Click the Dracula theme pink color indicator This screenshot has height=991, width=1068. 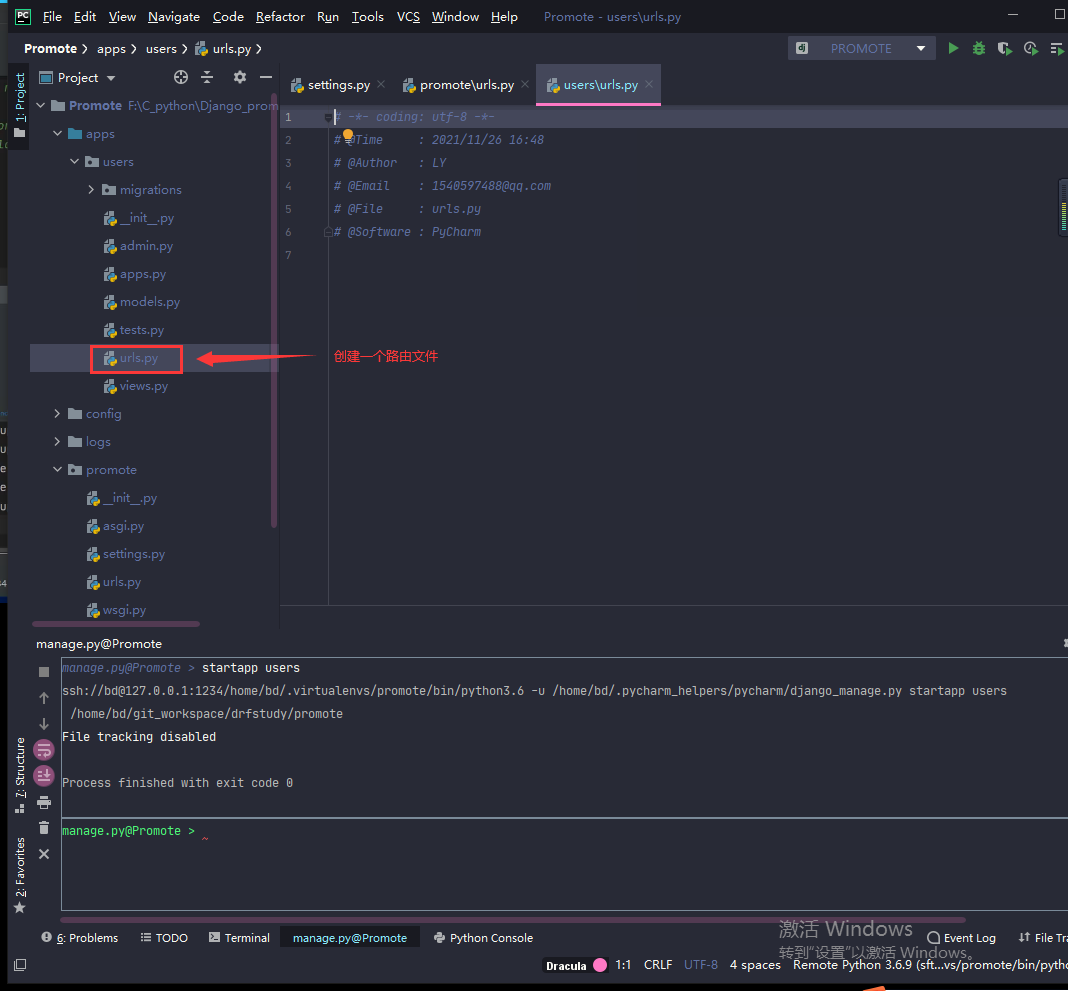click(600, 965)
